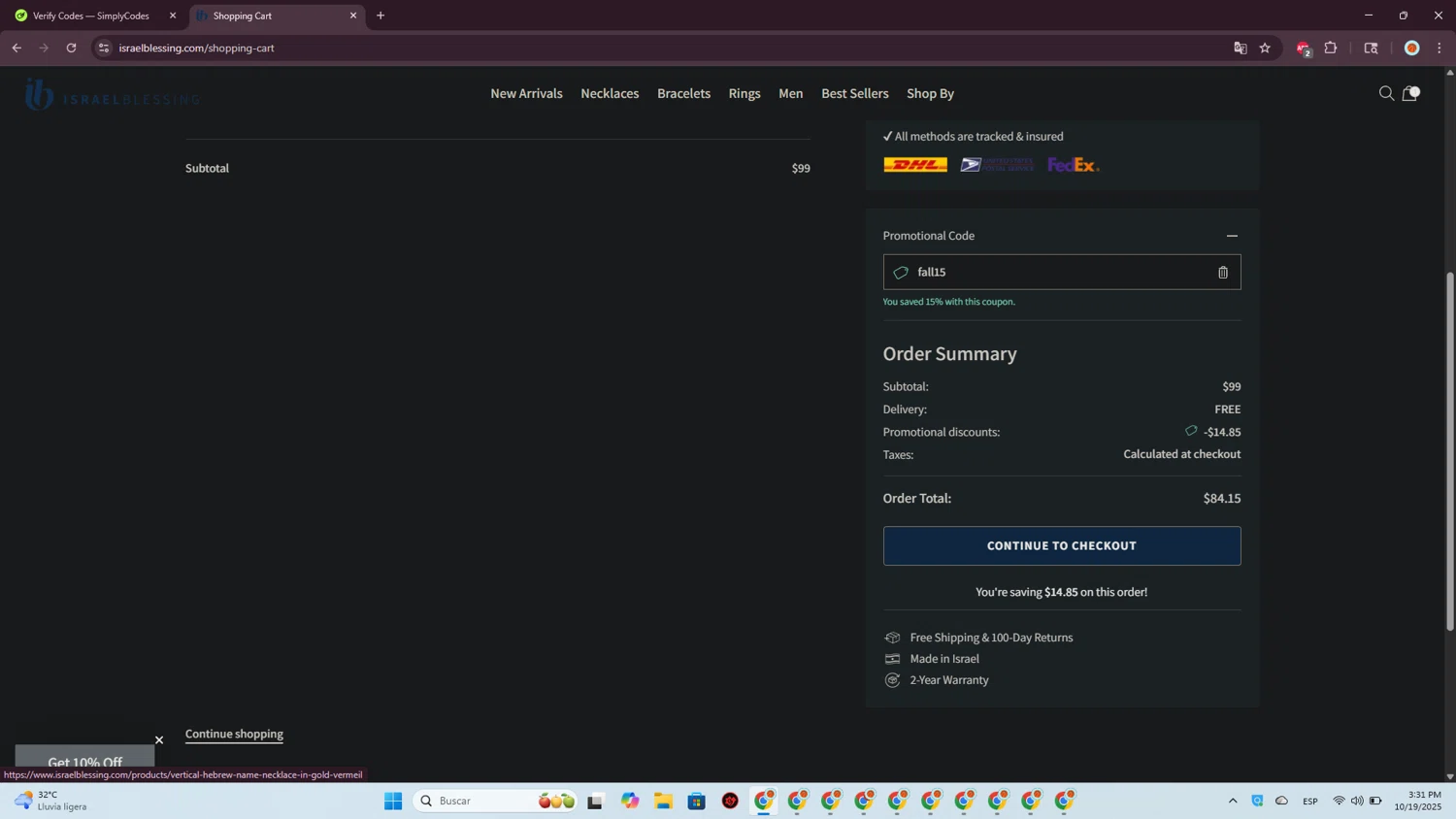Go forward with the browser forward arrow

44,48
